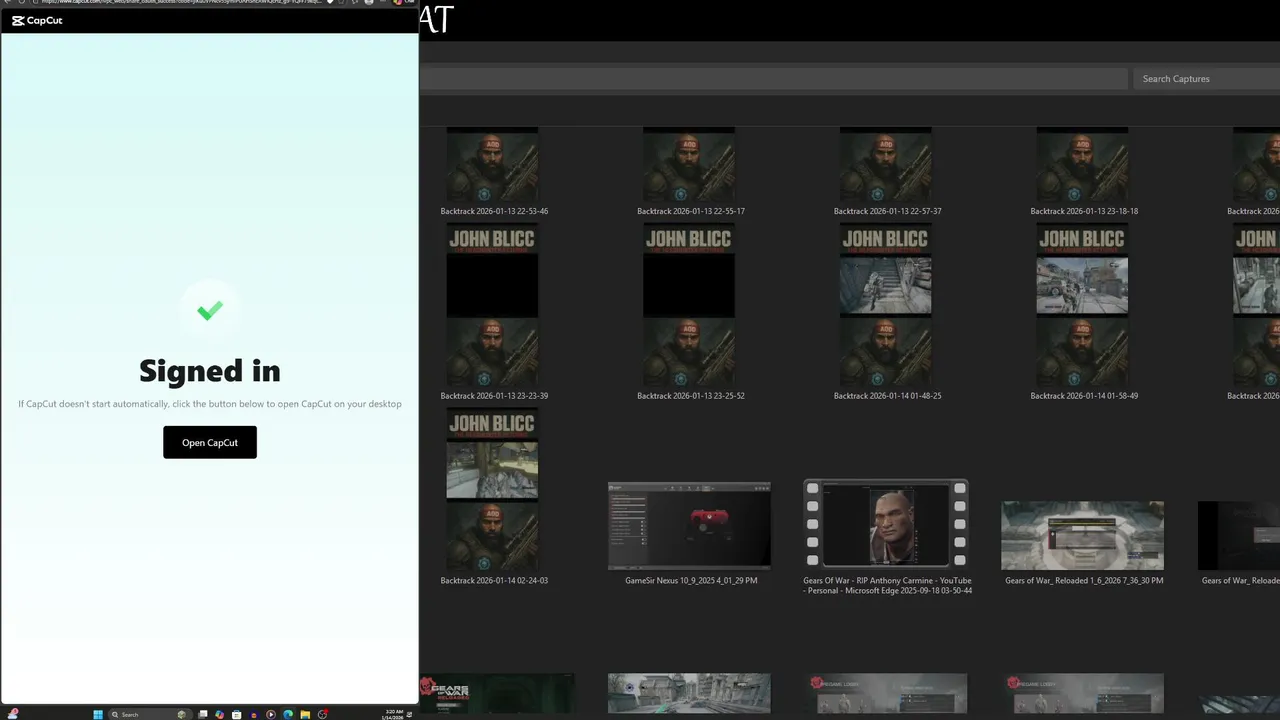
Task: Open Backtrack 2026-01-13 23-25-52 capture thumbnail
Action: click(689, 305)
